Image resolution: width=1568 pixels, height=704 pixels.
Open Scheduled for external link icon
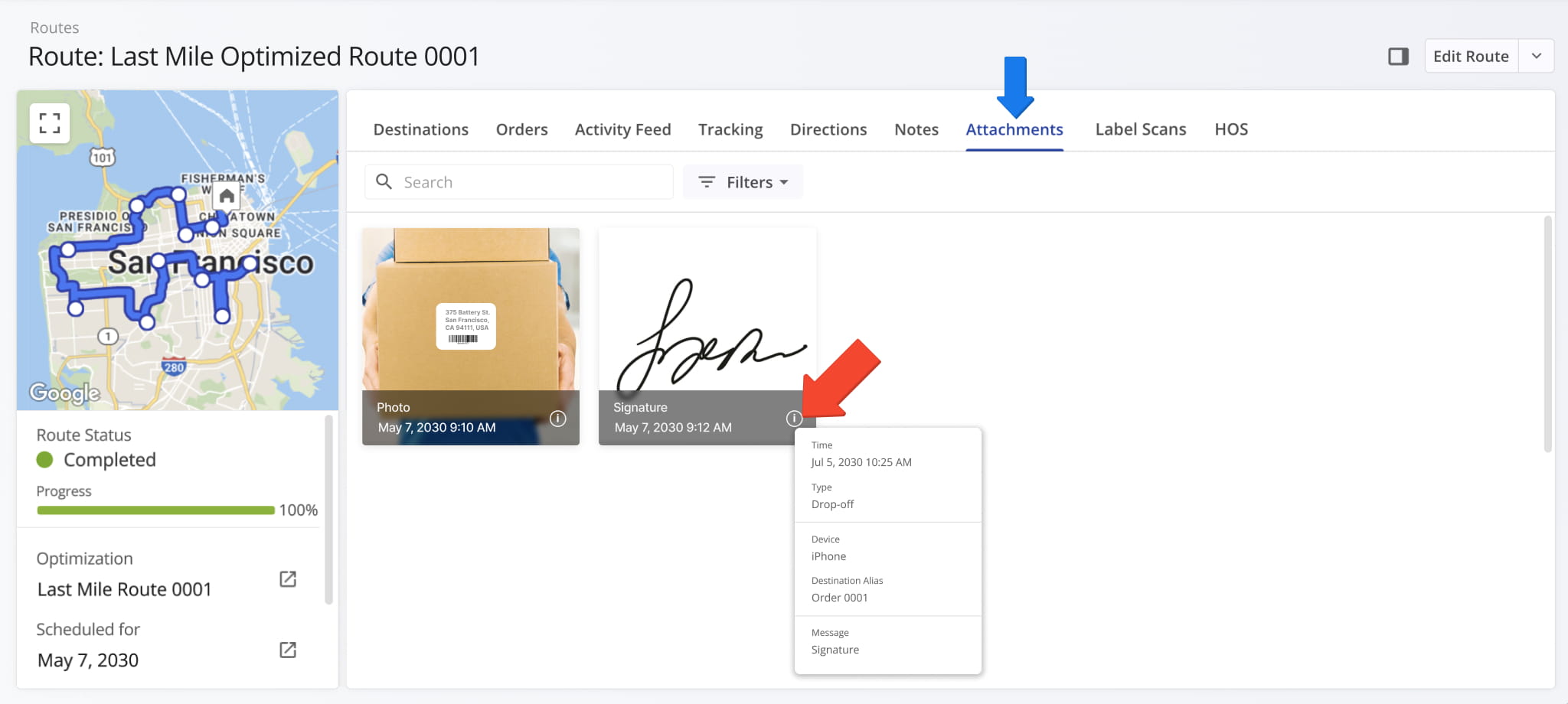(288, 650)
